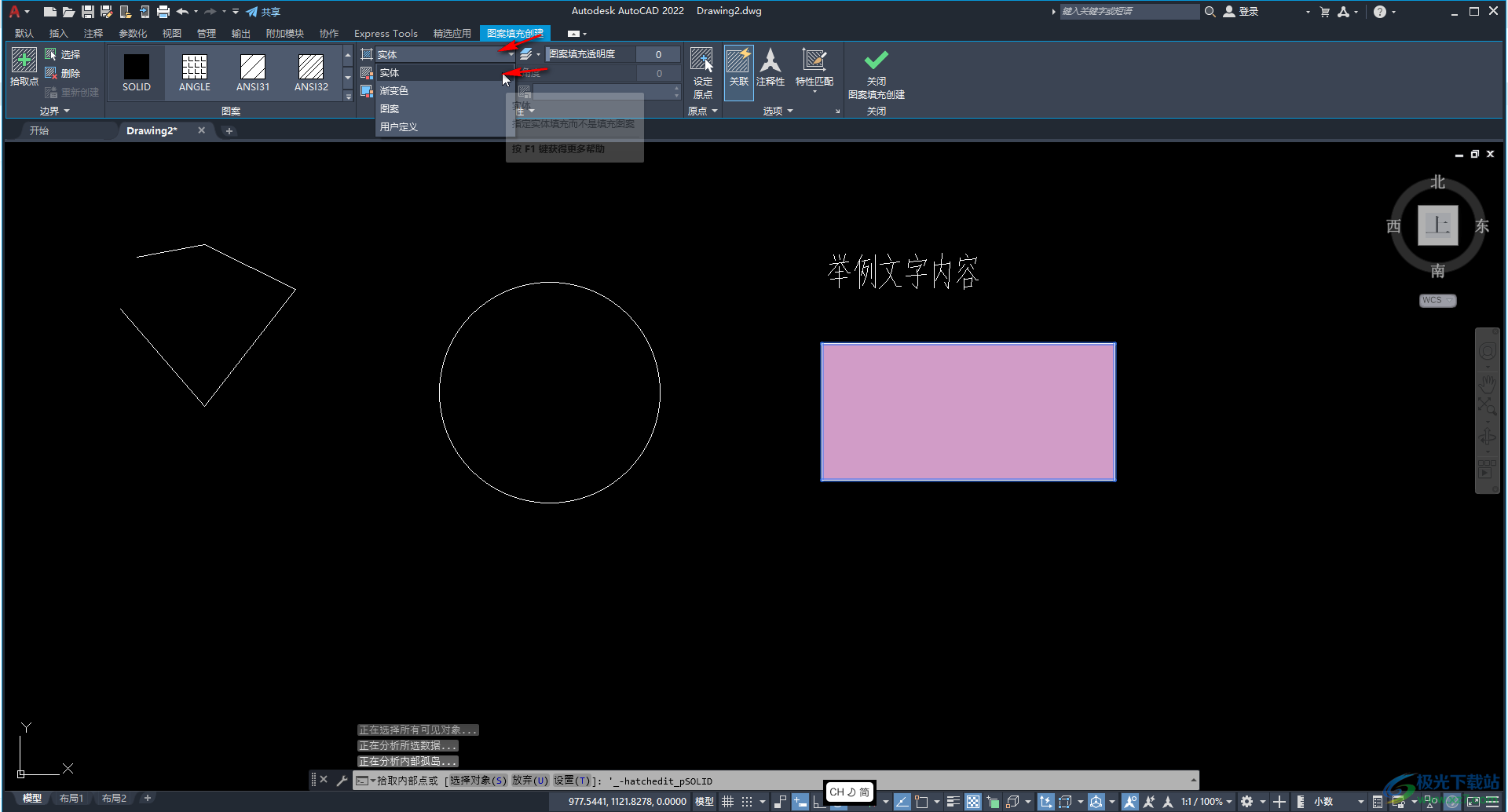Viewport: 1508px width, 812px height.
Task: Toggle polar tracking angle icon in status bar
Action: 902,802
